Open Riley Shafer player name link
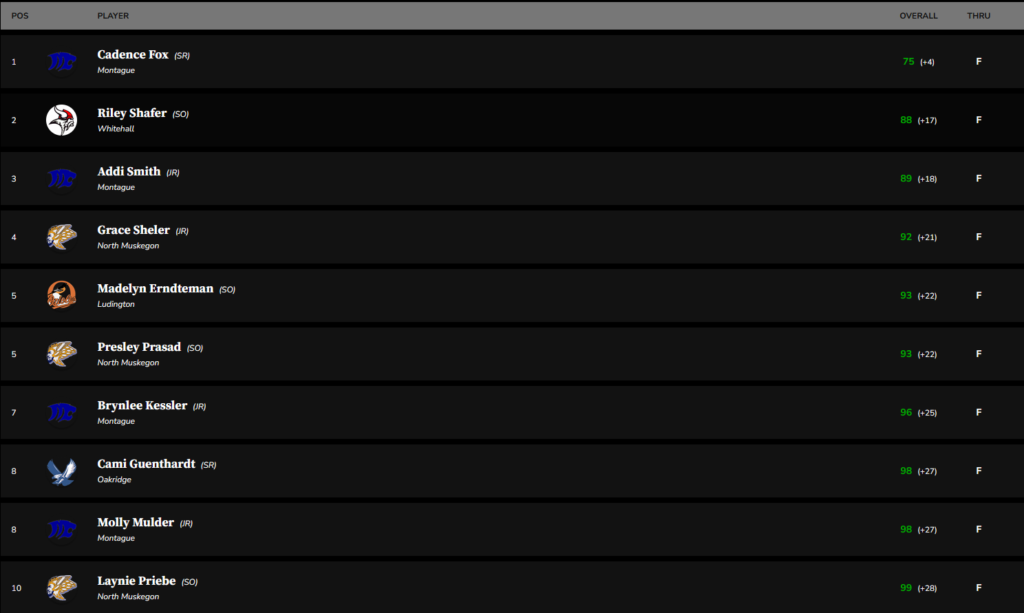Viewport: 1024px width, 613px height. click(132, 113)
